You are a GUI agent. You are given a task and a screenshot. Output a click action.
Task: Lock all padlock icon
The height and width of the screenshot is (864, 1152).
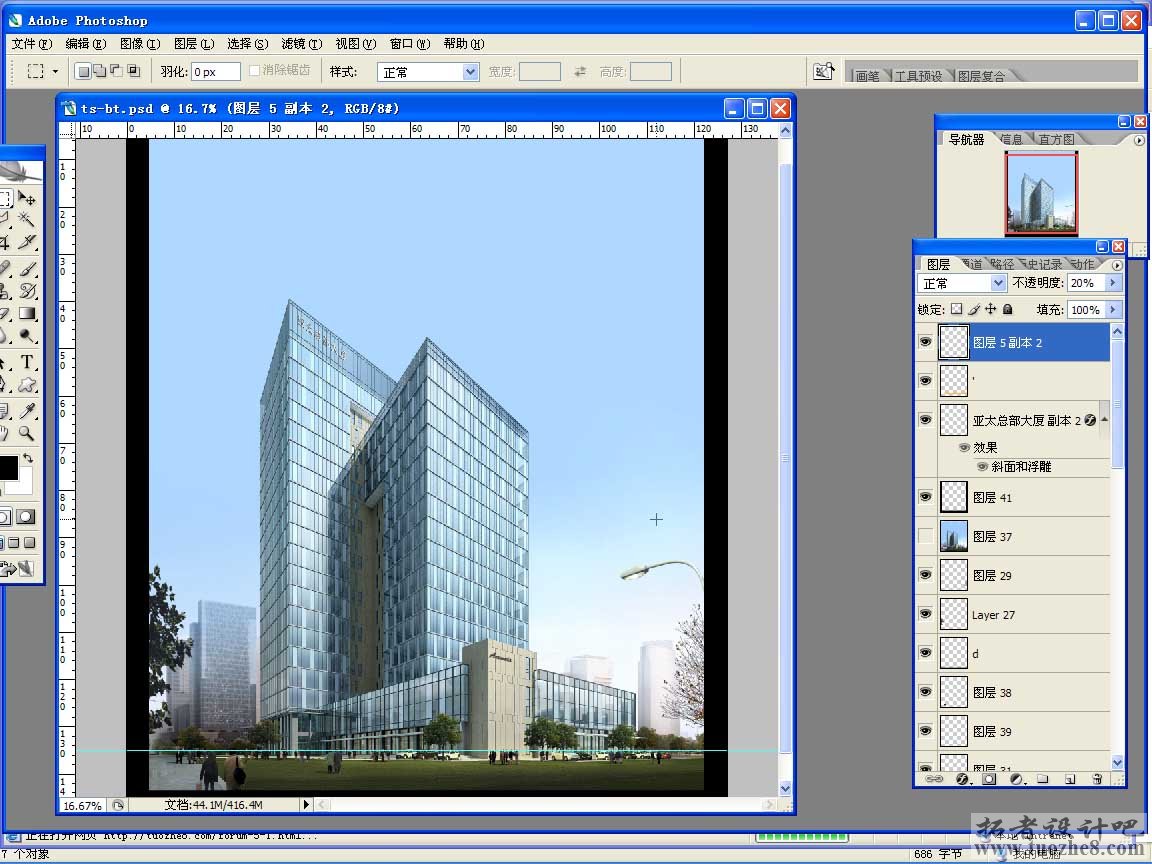1007,309
